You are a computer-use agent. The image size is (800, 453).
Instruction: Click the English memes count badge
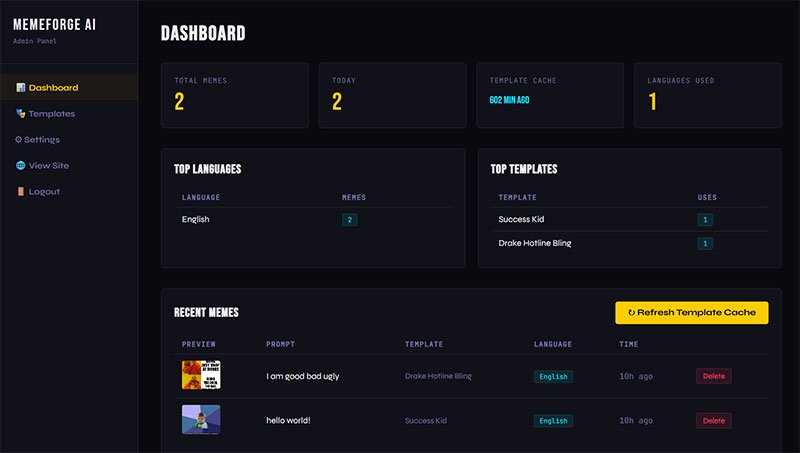[x=349, y=220]
